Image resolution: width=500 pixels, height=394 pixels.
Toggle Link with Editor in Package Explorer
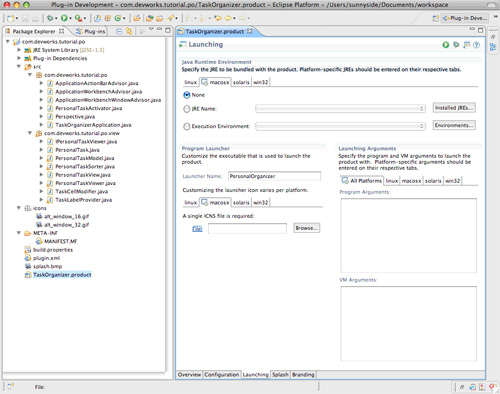tap(129, 31)
